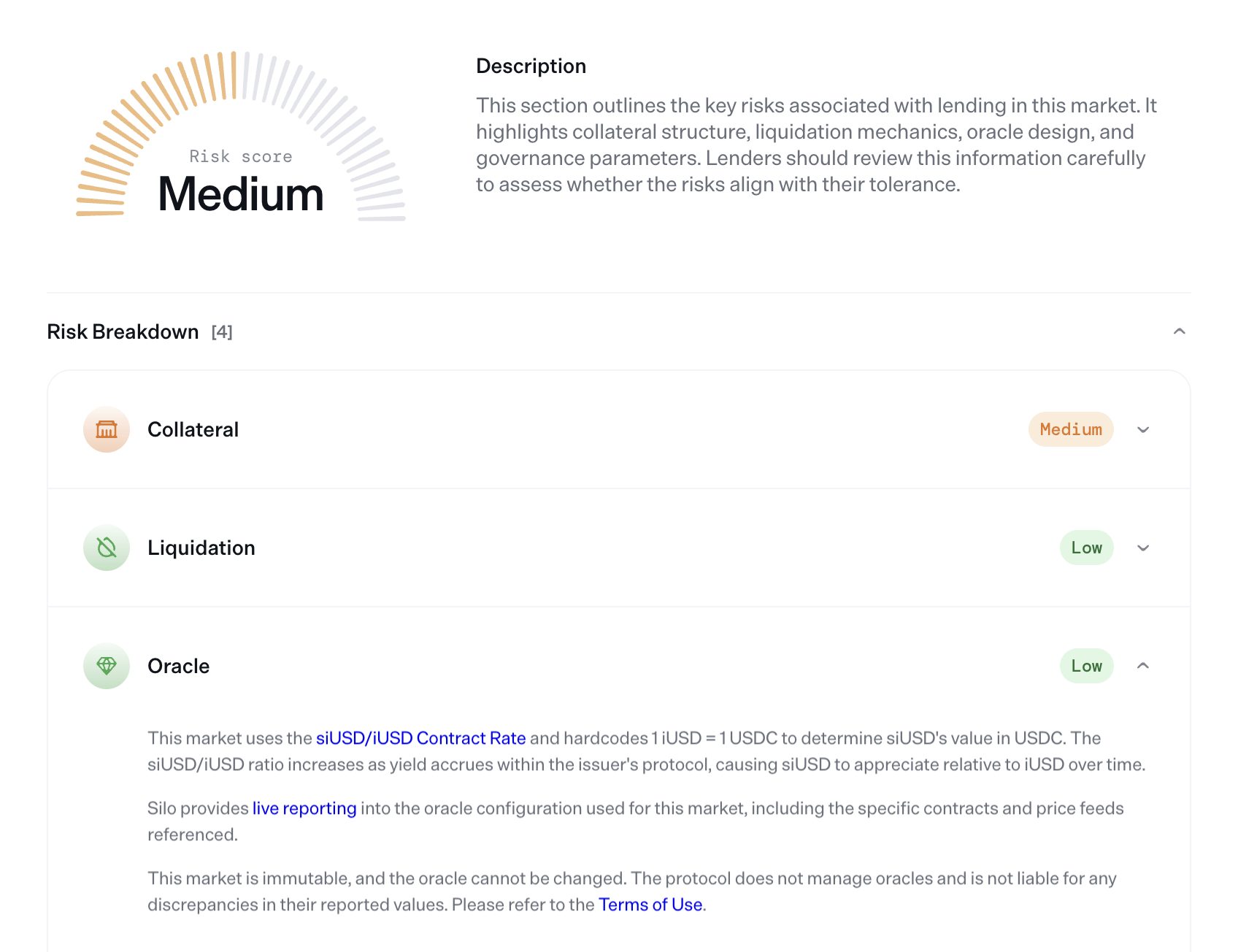
Task: Click the [4] count next to Risk Breakdown
Action: pos(222,332)
